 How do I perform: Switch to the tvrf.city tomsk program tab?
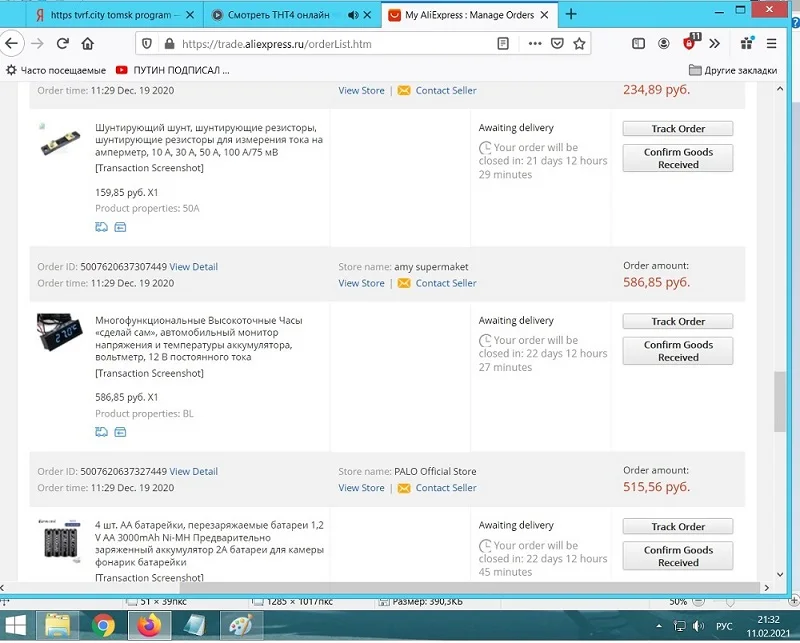114,15
